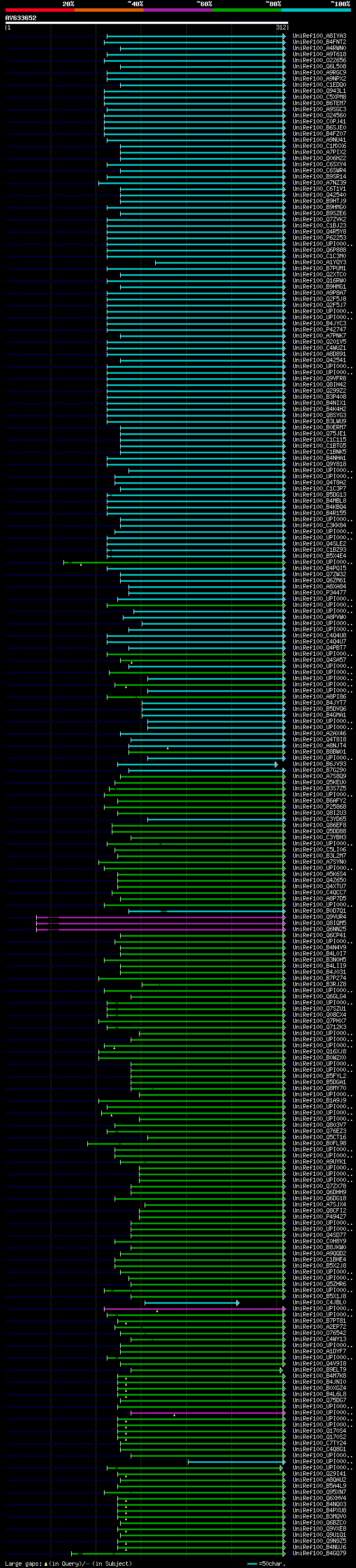Open hit UniRef100_O22656

[x=319, y=60]
